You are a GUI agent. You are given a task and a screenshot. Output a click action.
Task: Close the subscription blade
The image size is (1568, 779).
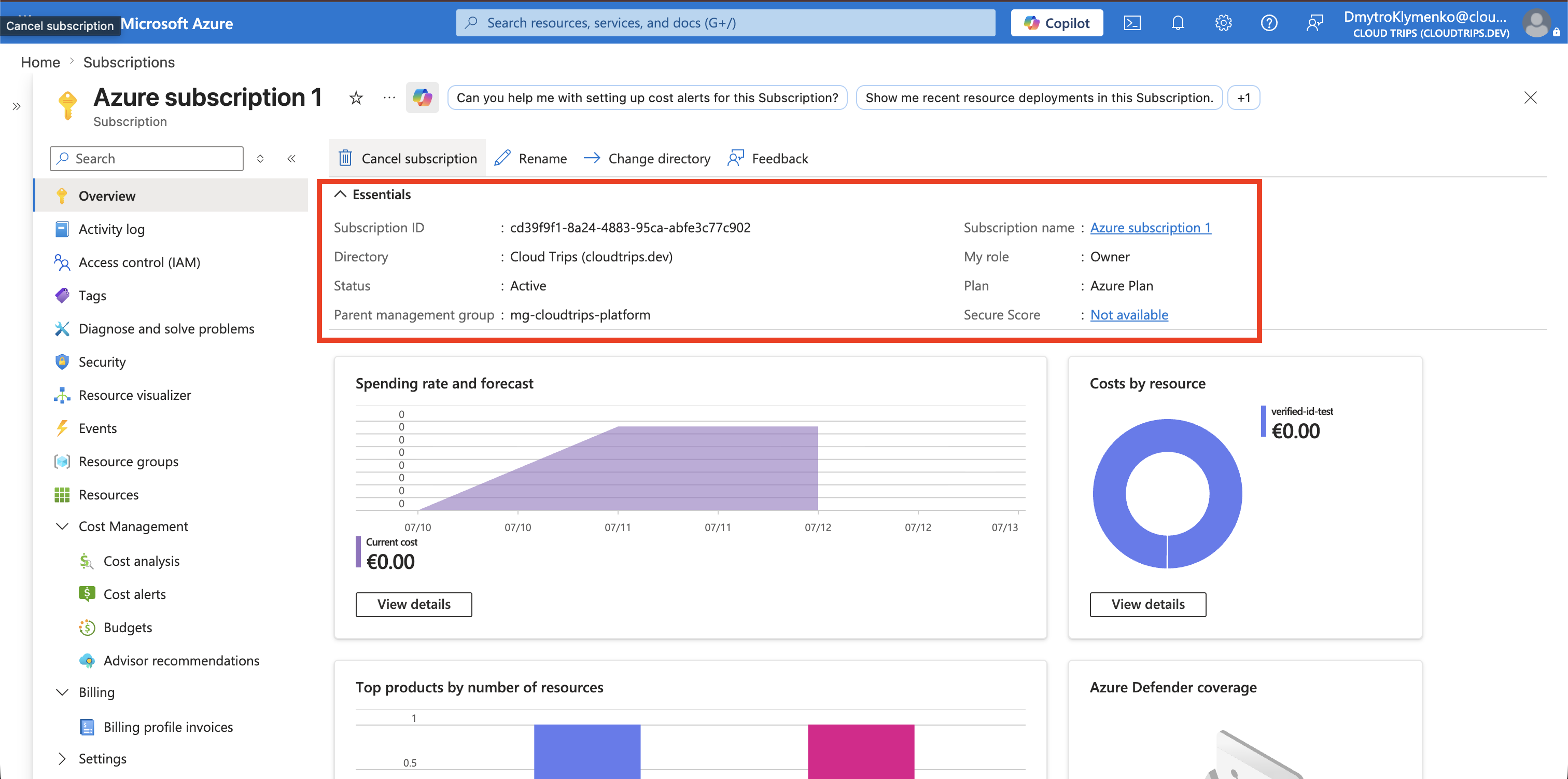coord(1530,98)
